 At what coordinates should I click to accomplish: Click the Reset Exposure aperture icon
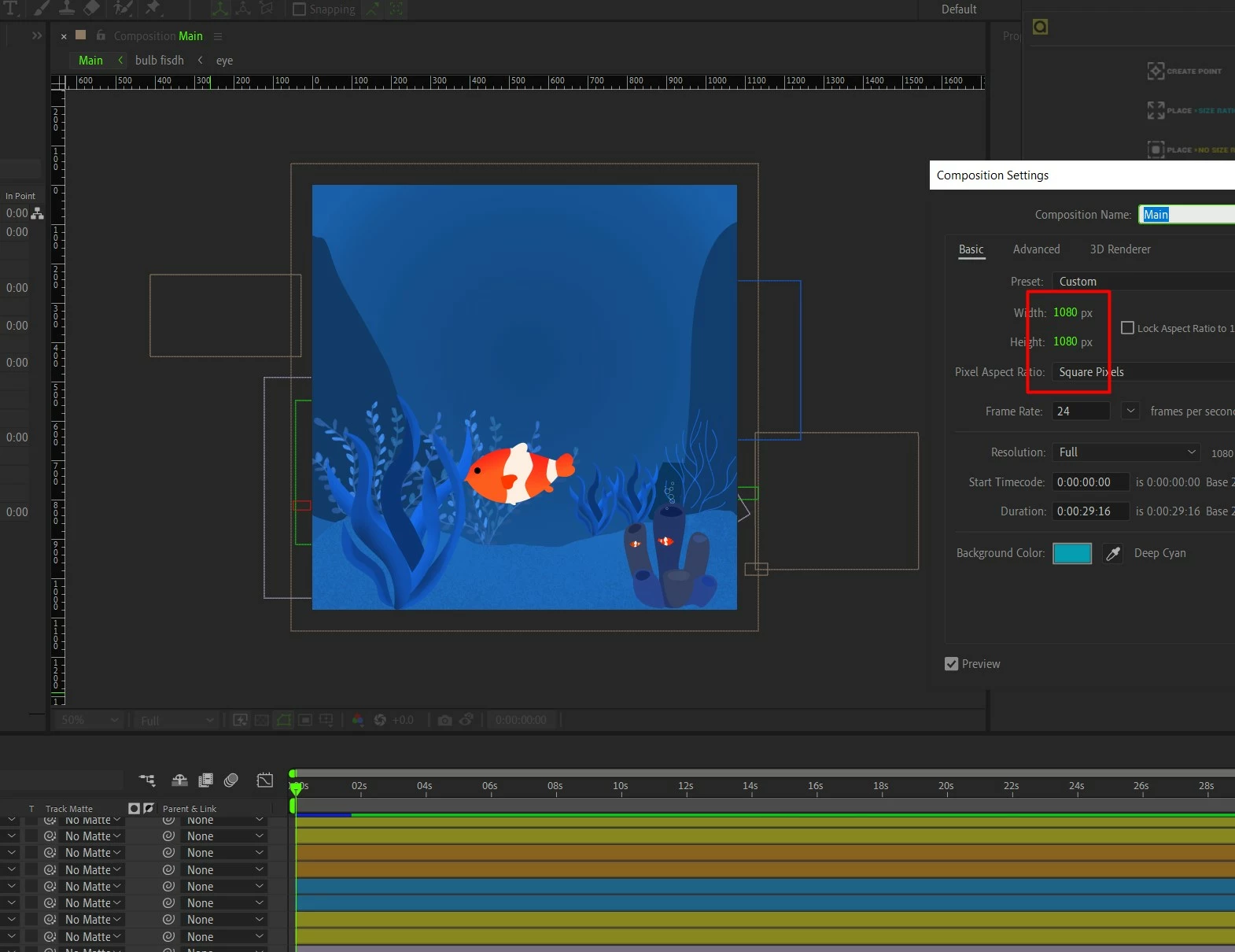(x=380, y=720)
